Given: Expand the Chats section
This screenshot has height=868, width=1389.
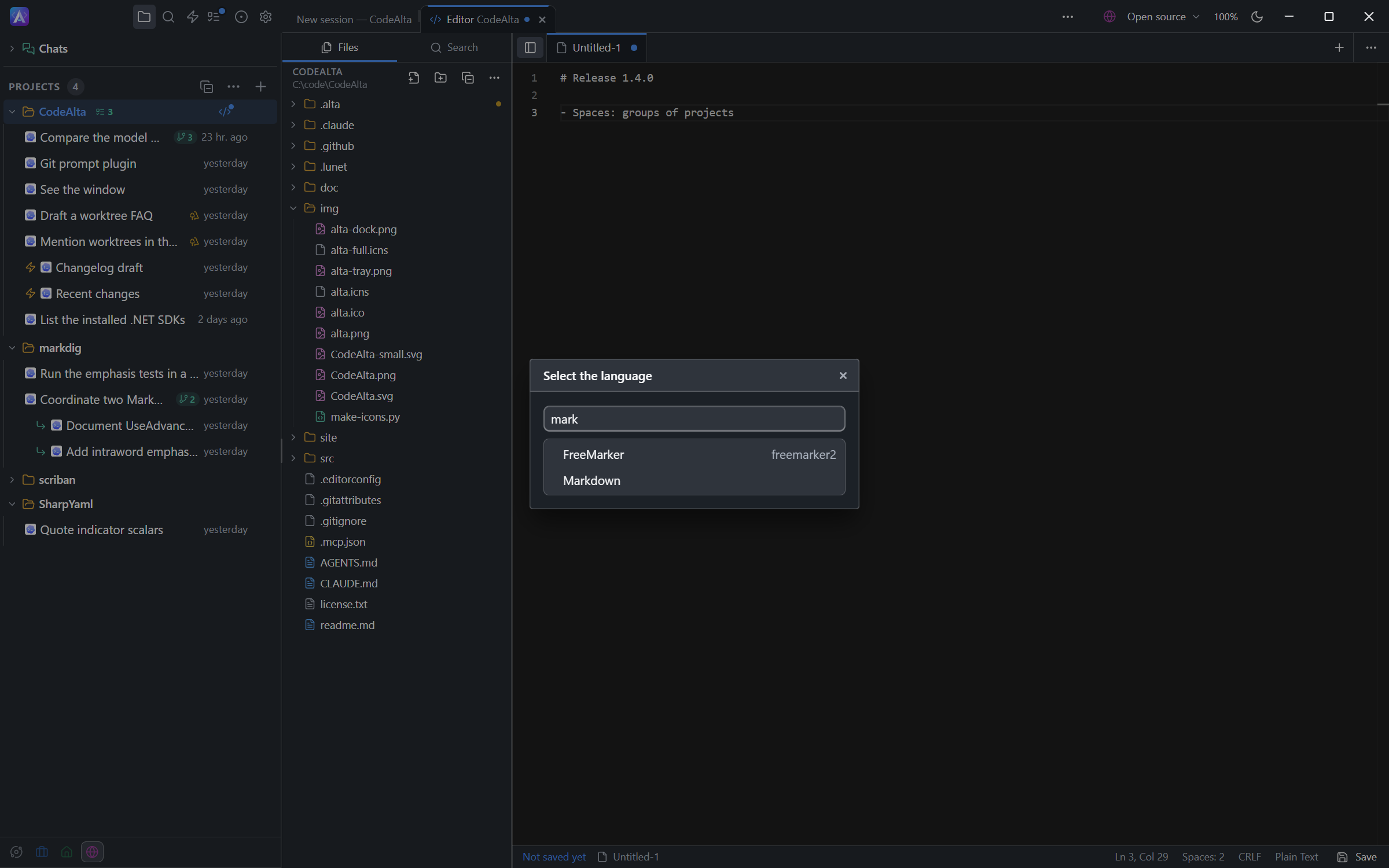Looking at the screenshot, I should pos(12,49).
